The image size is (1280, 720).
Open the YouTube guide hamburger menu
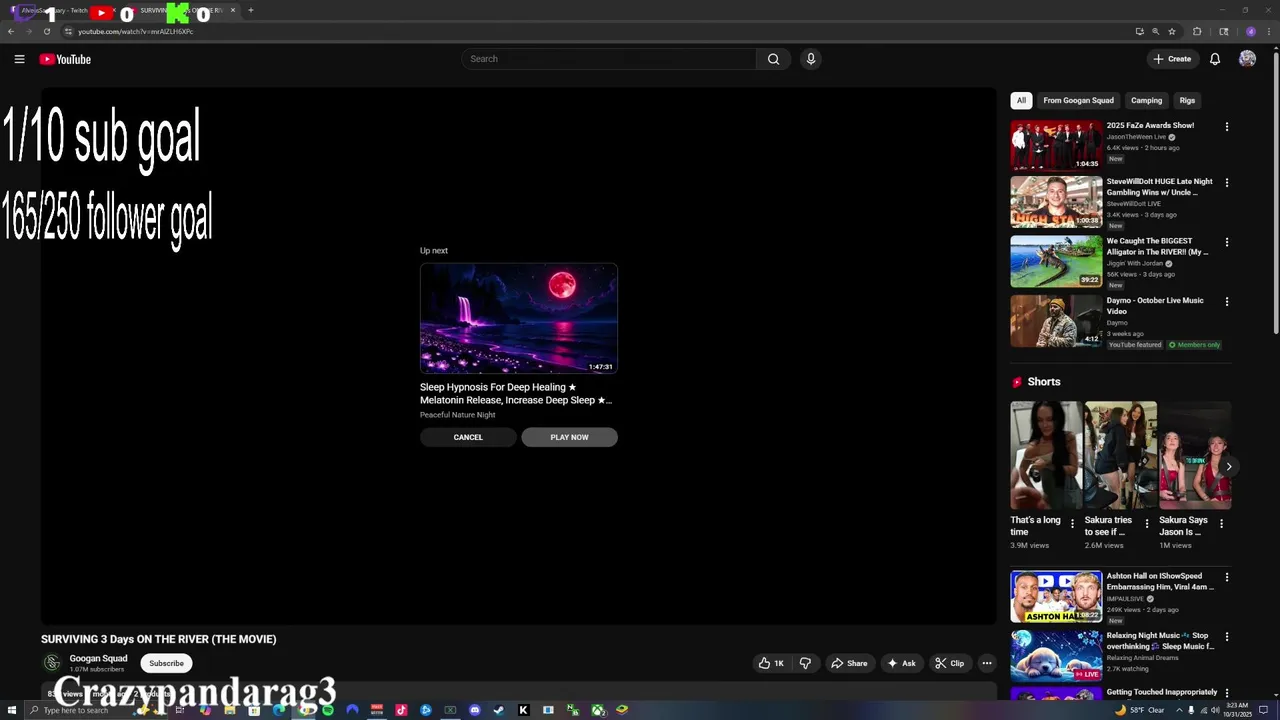tap(19, 59)
